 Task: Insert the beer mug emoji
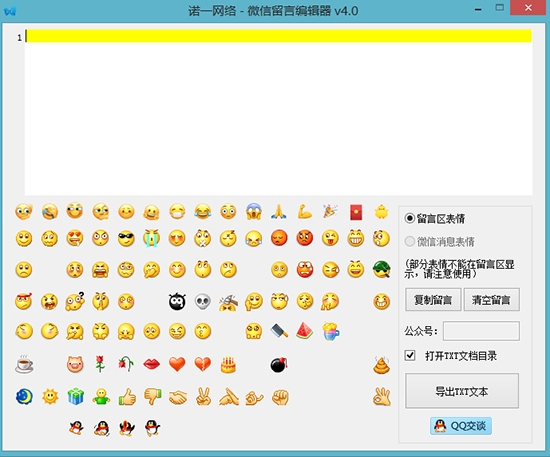331,331
